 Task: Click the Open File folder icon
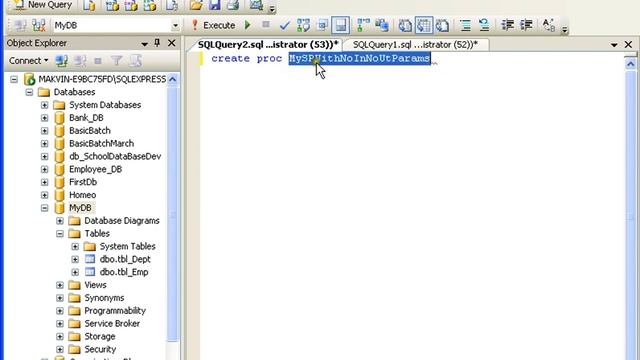(x=196, y=5)
